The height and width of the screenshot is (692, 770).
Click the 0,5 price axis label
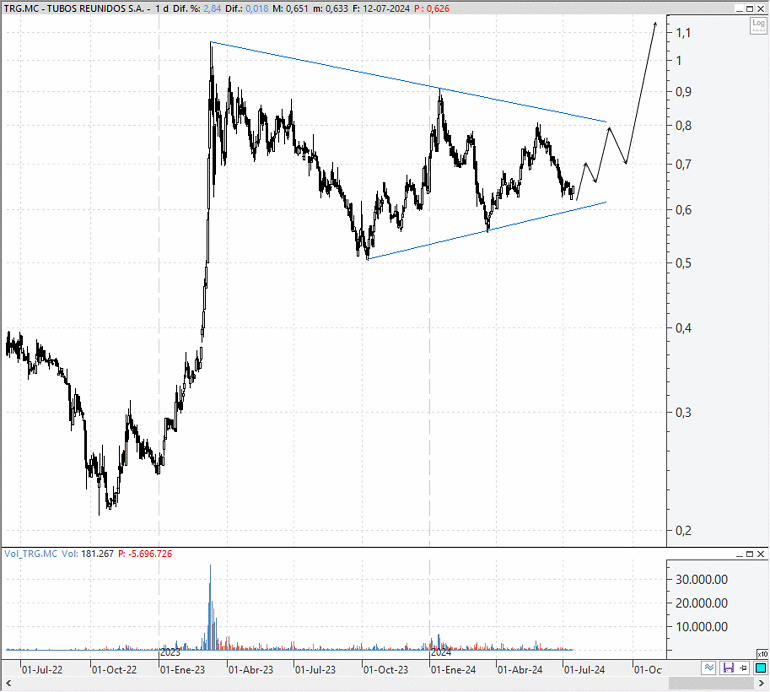pyautogui.click(x=684, y=263)
